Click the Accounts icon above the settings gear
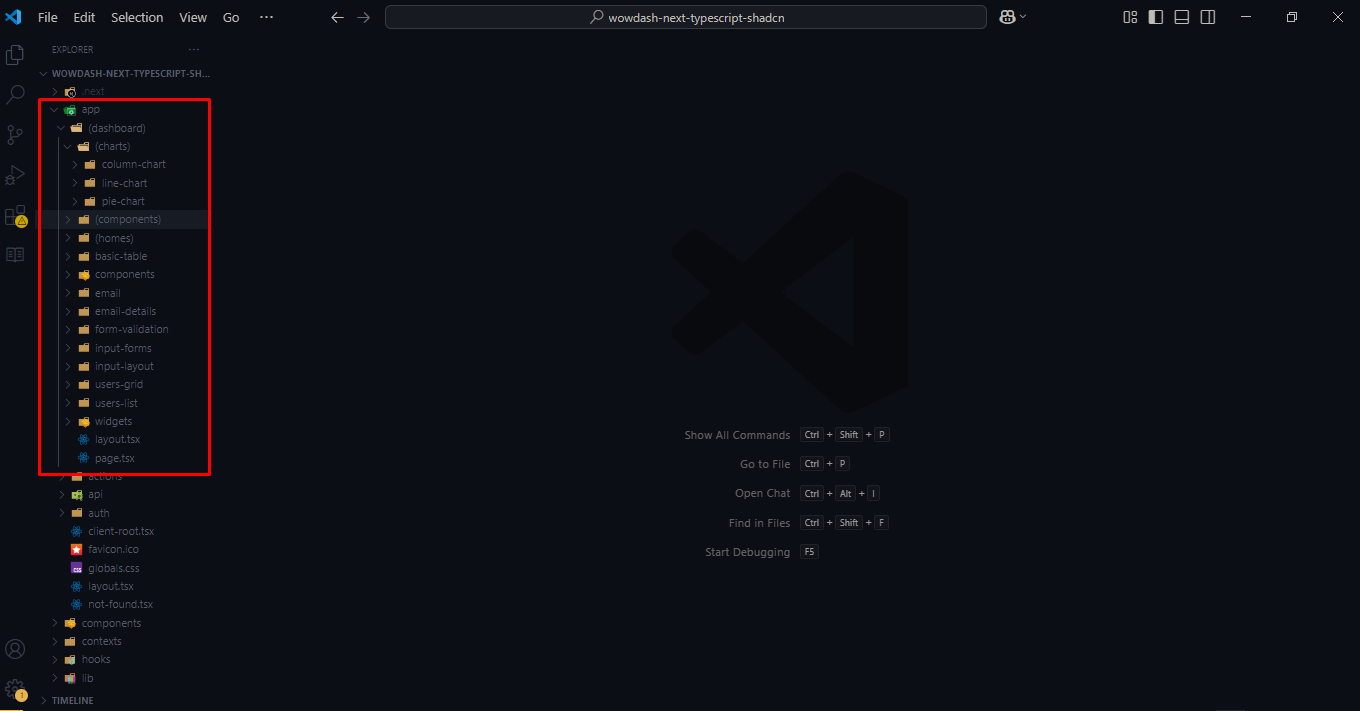The image size is (1360, 711). coord(15,649)
